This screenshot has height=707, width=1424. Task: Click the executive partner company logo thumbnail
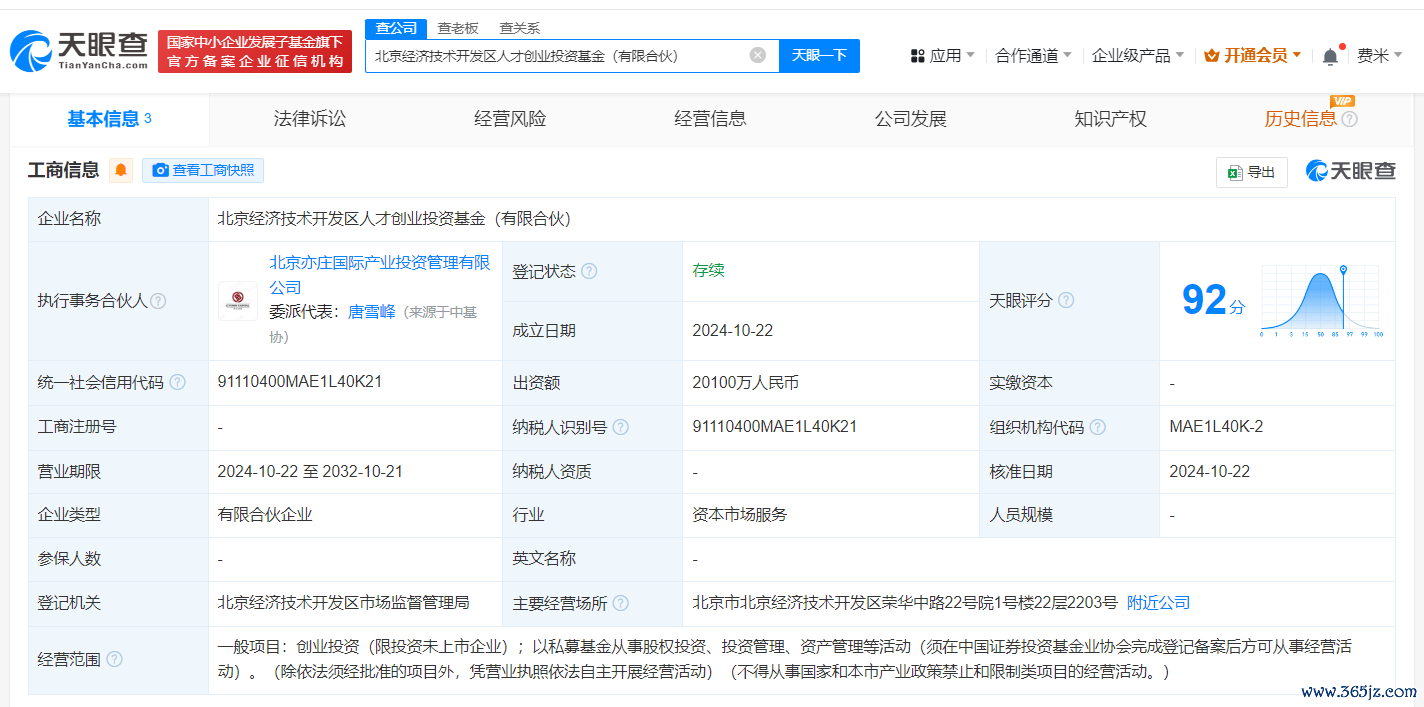tap(237, 300)
